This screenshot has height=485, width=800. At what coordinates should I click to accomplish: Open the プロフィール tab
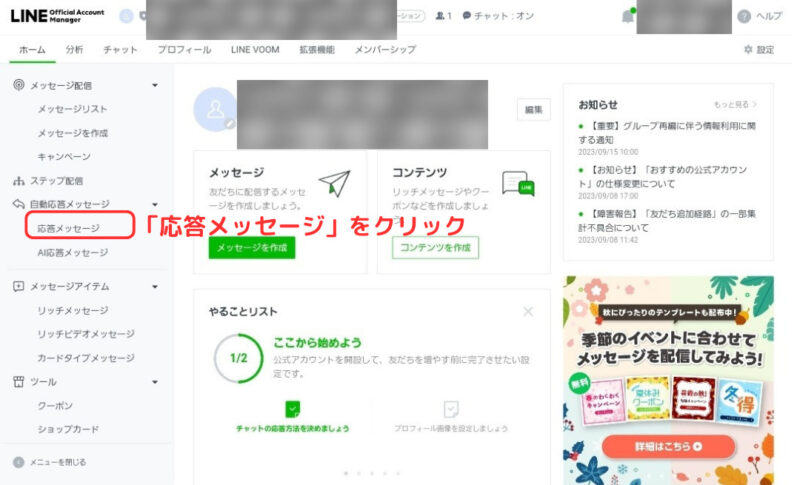tap(184, 49)
